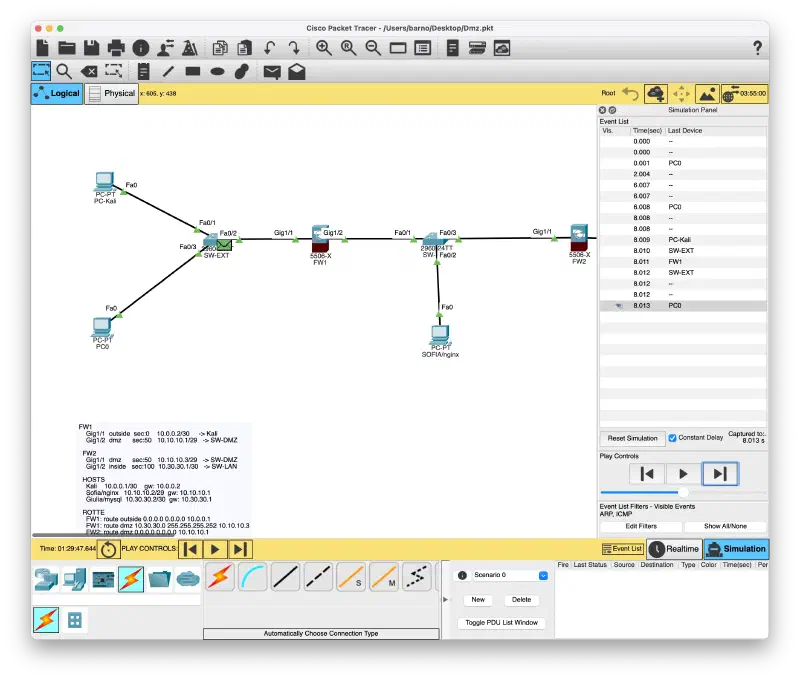Reset zoom with the R magnifier icon

(x=348, y=48)
